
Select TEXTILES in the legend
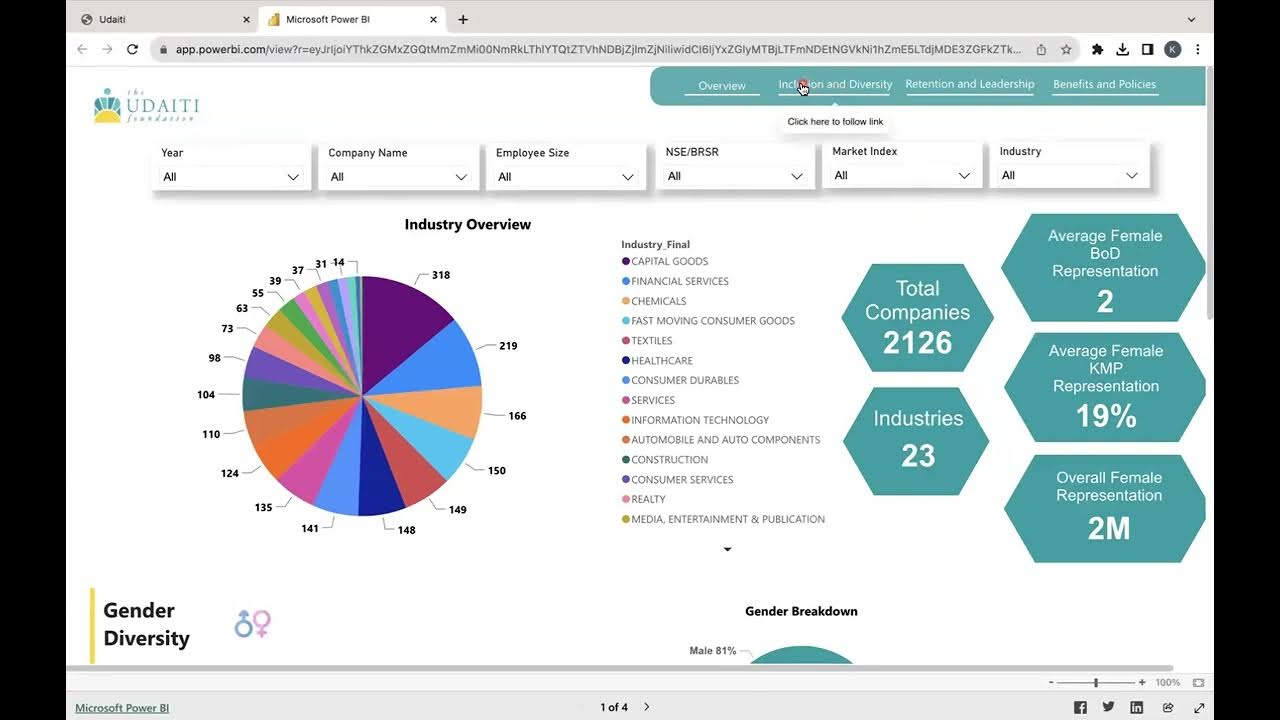[651, 341]
